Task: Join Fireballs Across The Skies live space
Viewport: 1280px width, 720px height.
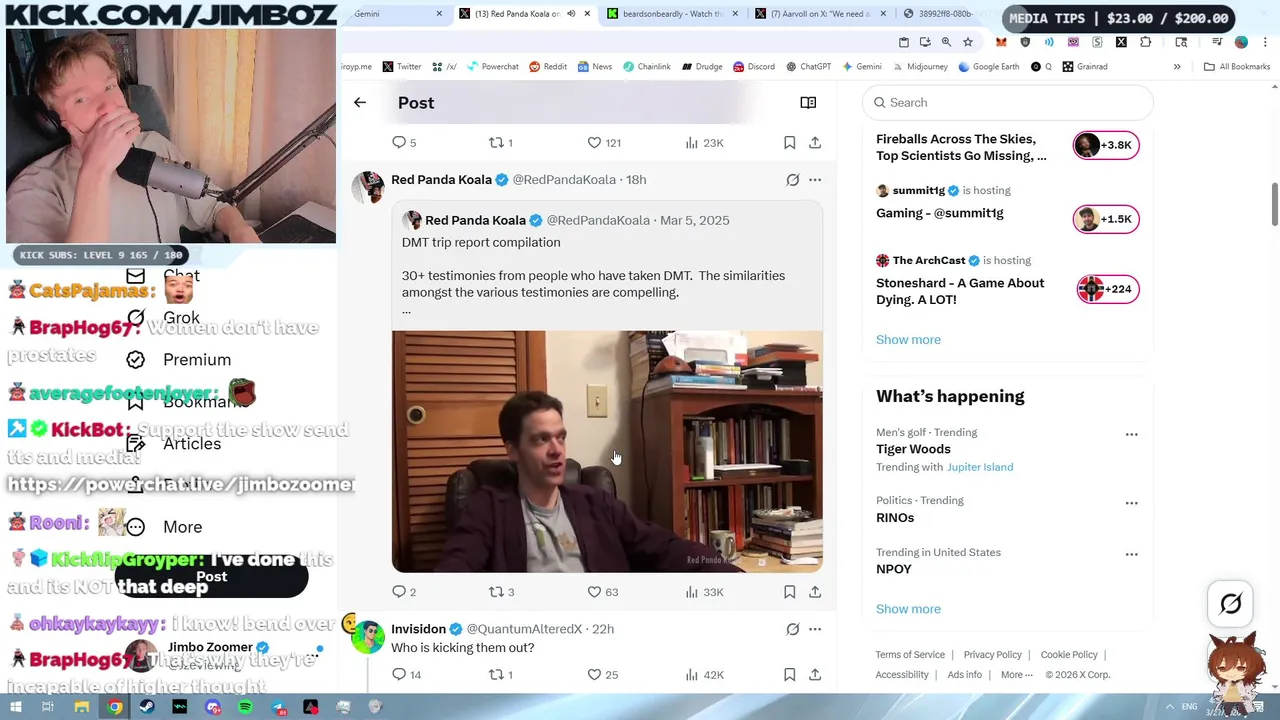Action: [x=1105, y=145]
